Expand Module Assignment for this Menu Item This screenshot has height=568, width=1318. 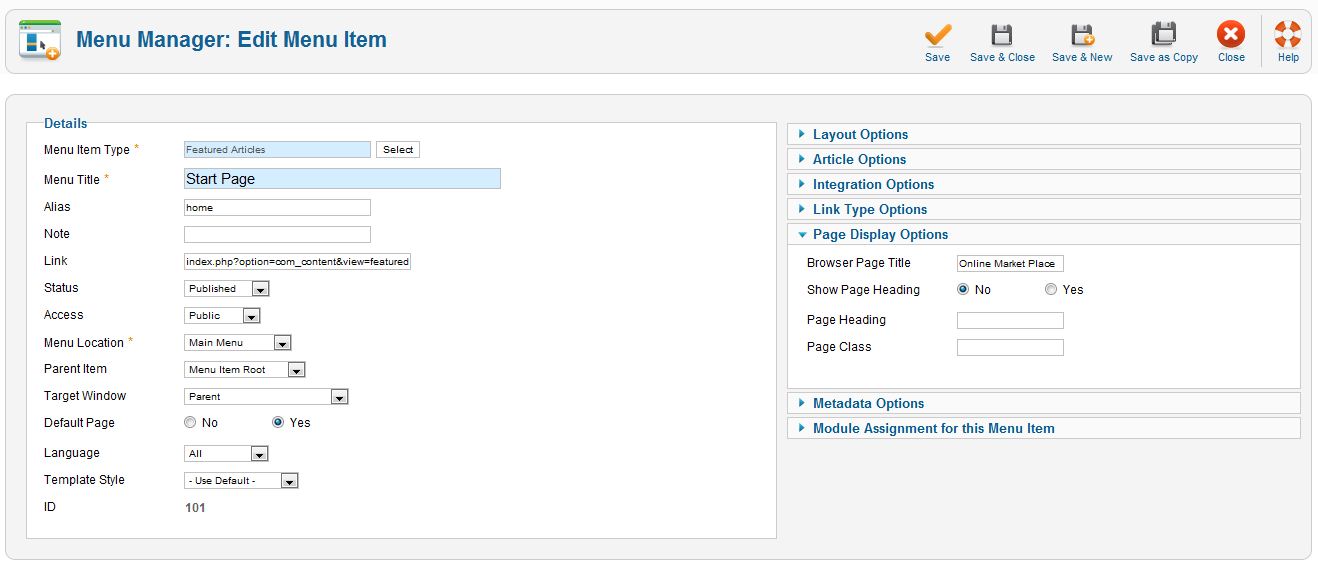(1044, 429)
